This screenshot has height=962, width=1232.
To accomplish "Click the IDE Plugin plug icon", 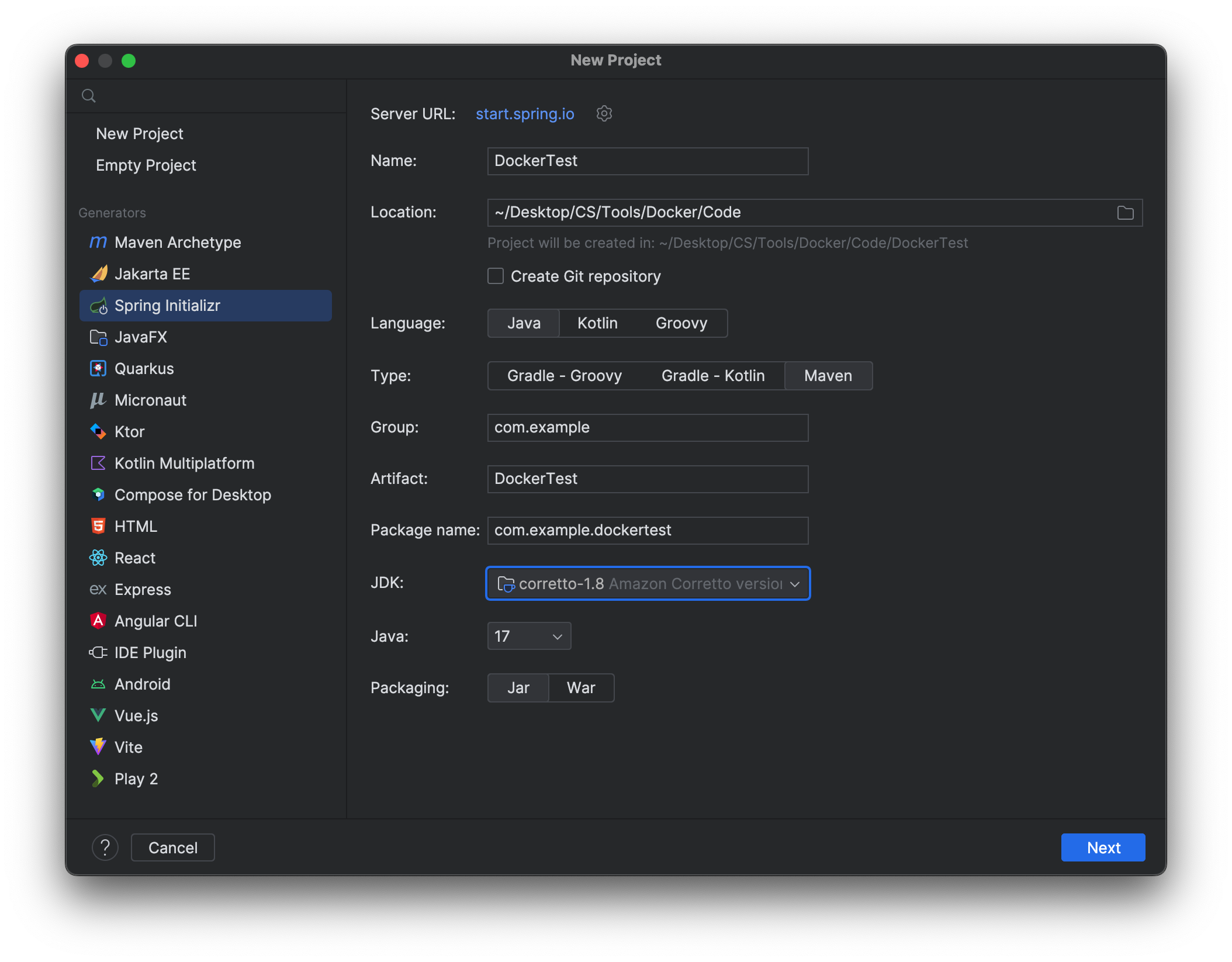I will click(98, 652).
